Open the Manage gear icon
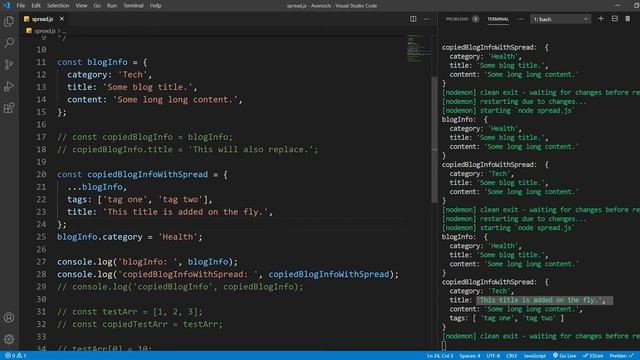This screenshot has width=640, height=360. coord(9,339)
